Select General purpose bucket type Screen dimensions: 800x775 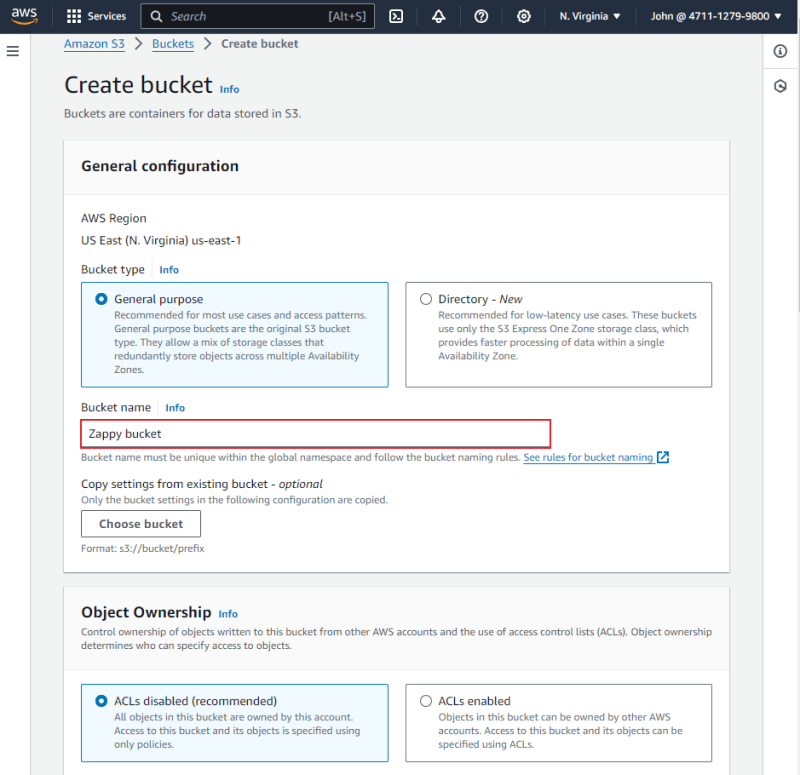coord(102,299)
